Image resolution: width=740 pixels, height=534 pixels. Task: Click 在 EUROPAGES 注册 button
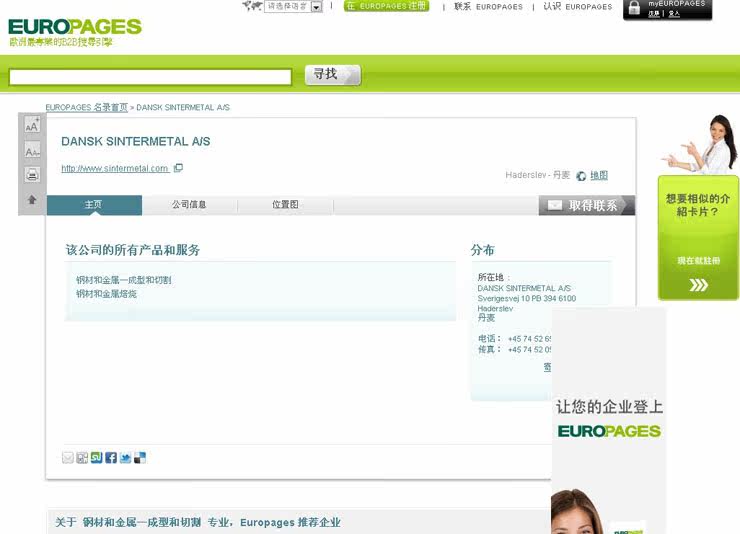click(387, 6)
